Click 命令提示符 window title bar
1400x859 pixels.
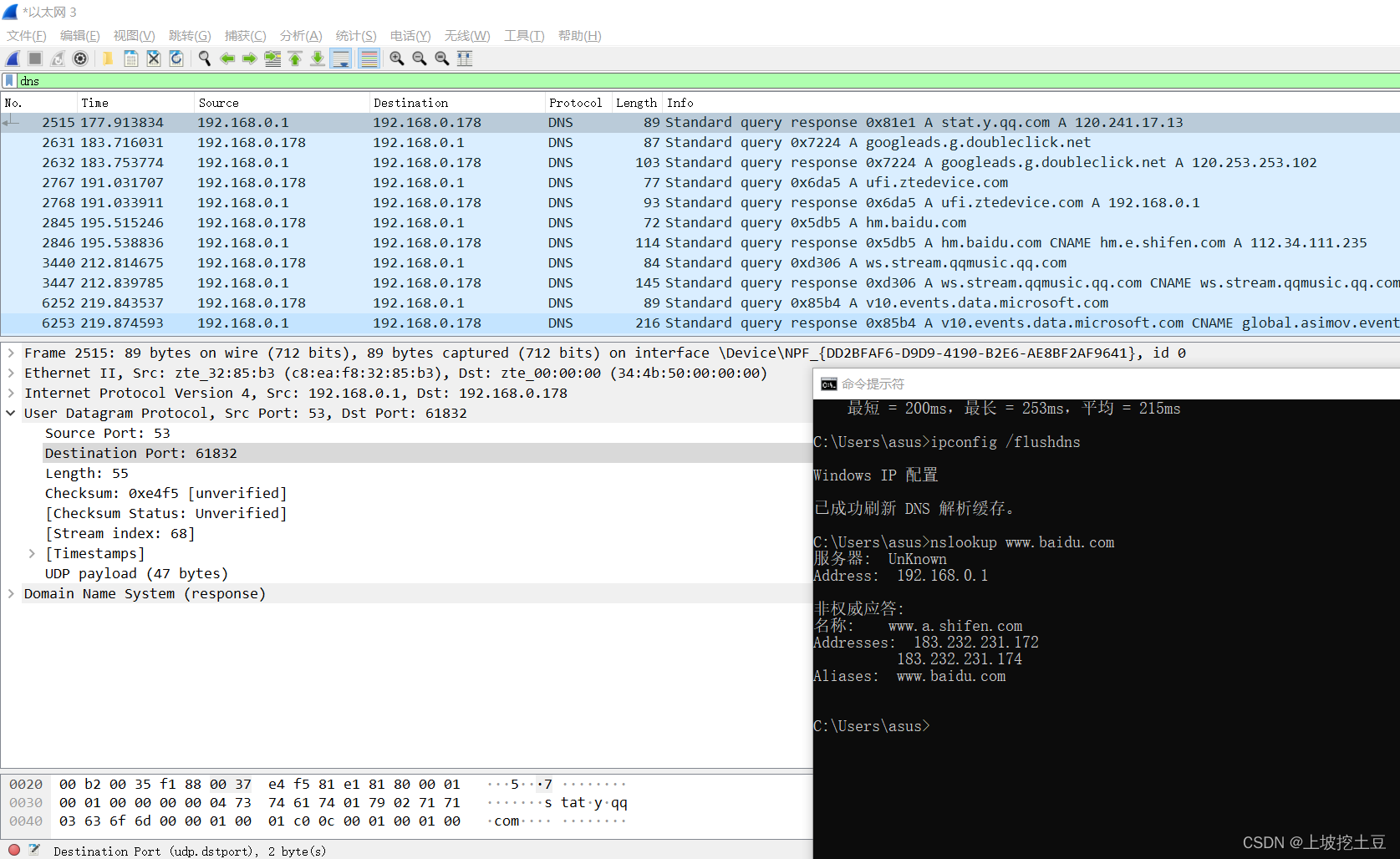pos(1106,384)
